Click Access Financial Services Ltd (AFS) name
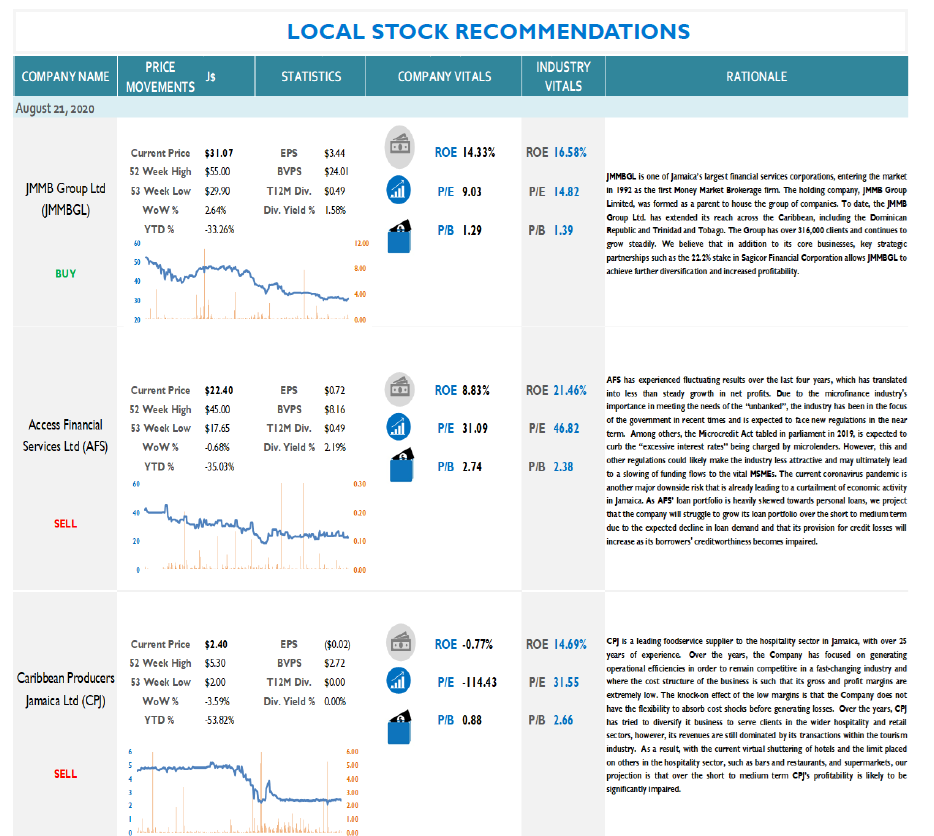The height and width of the screenshot is (836, 934). (66, 436)
